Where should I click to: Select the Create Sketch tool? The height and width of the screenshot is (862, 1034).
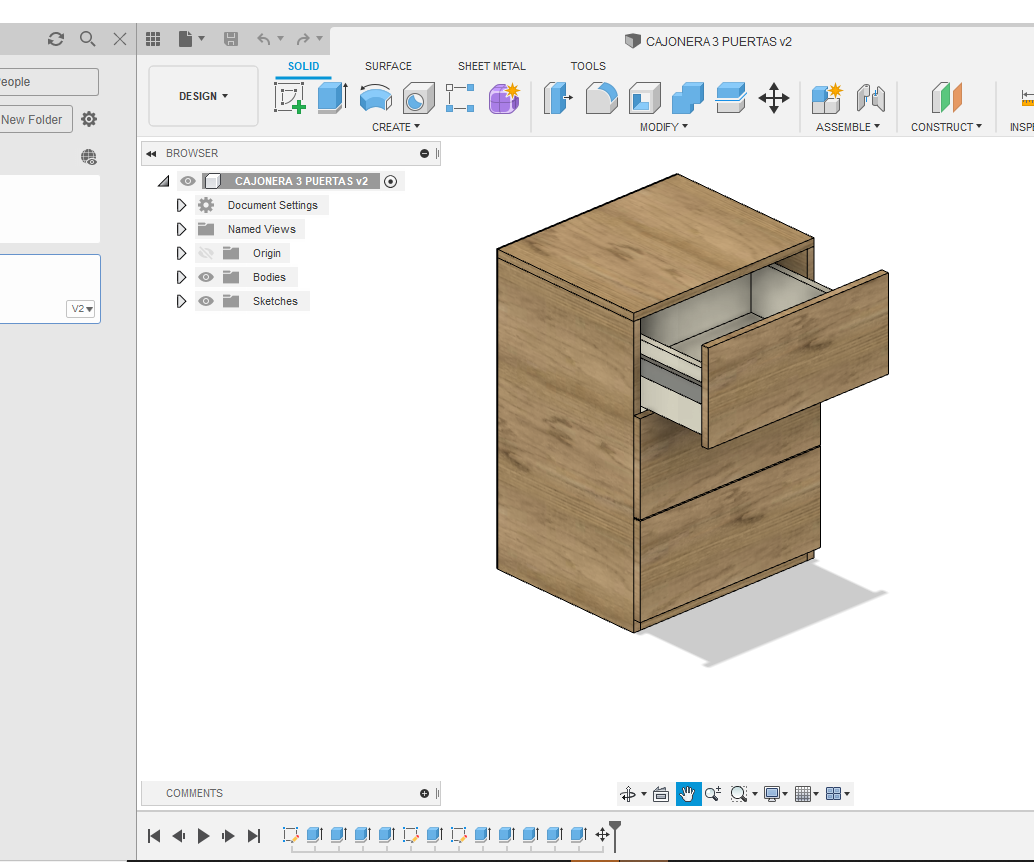(290, 97)
